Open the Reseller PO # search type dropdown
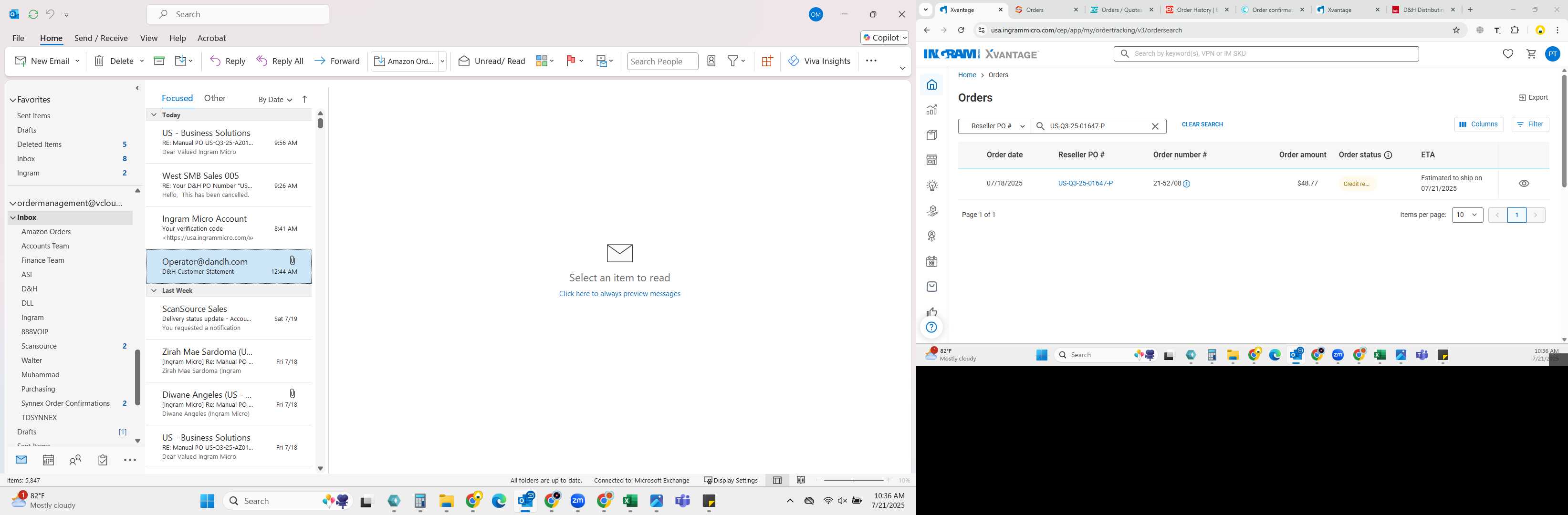This screenshot has width=1568, height=515. pyautogui.click(x=994, y=126)
